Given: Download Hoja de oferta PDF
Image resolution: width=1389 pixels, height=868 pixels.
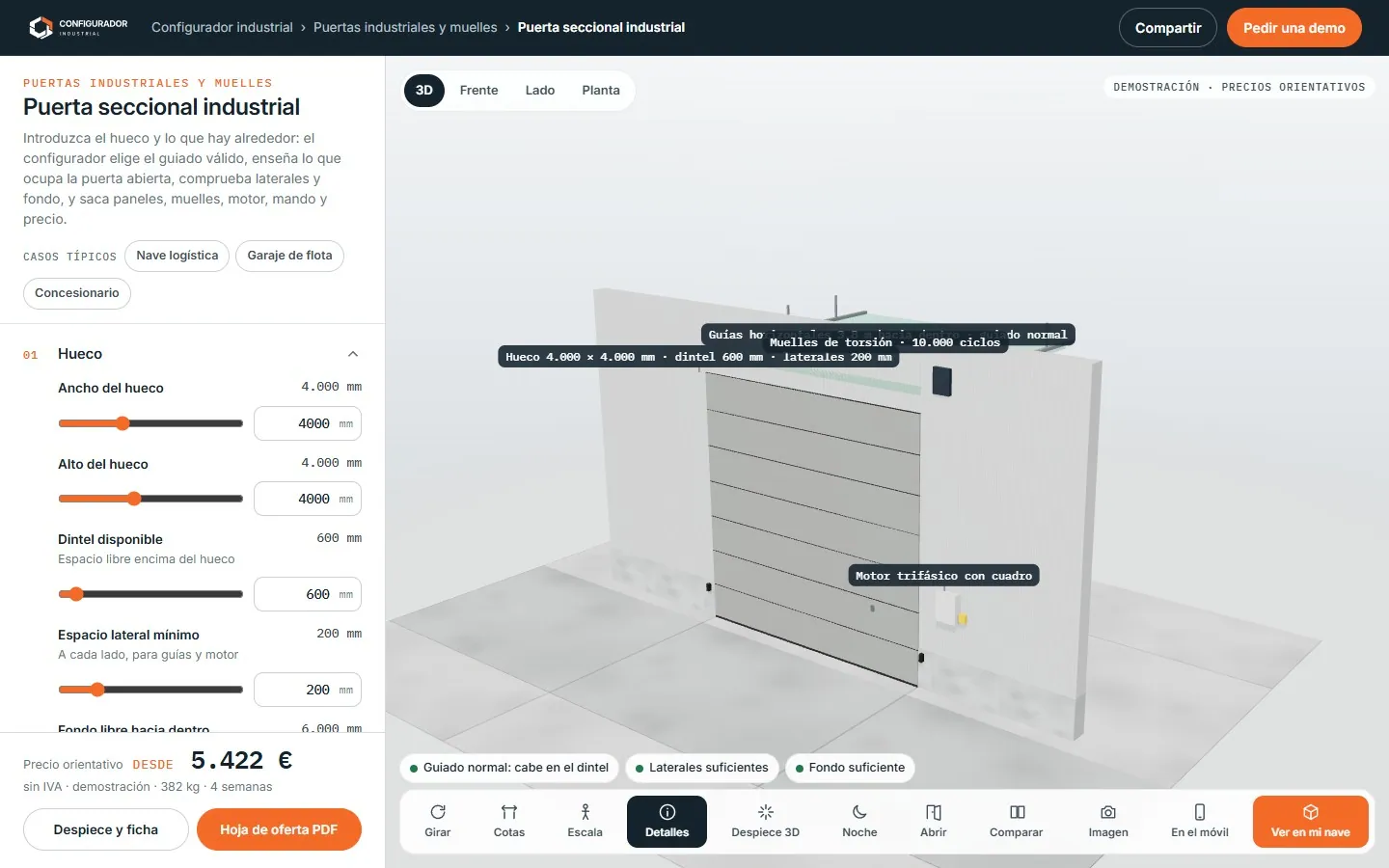Looking at the screenshot, I should pyautogui.click(x=279, y=829).
